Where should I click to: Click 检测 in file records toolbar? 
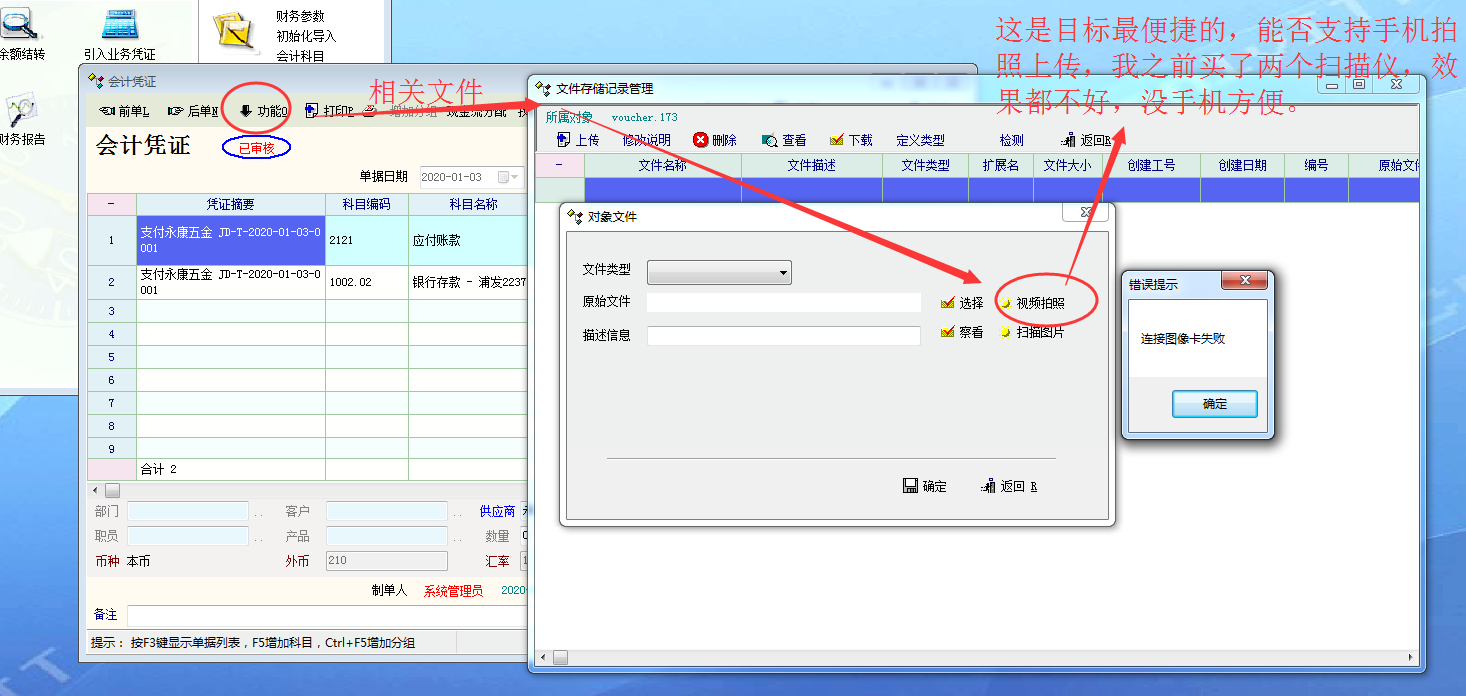(1011, 140)
